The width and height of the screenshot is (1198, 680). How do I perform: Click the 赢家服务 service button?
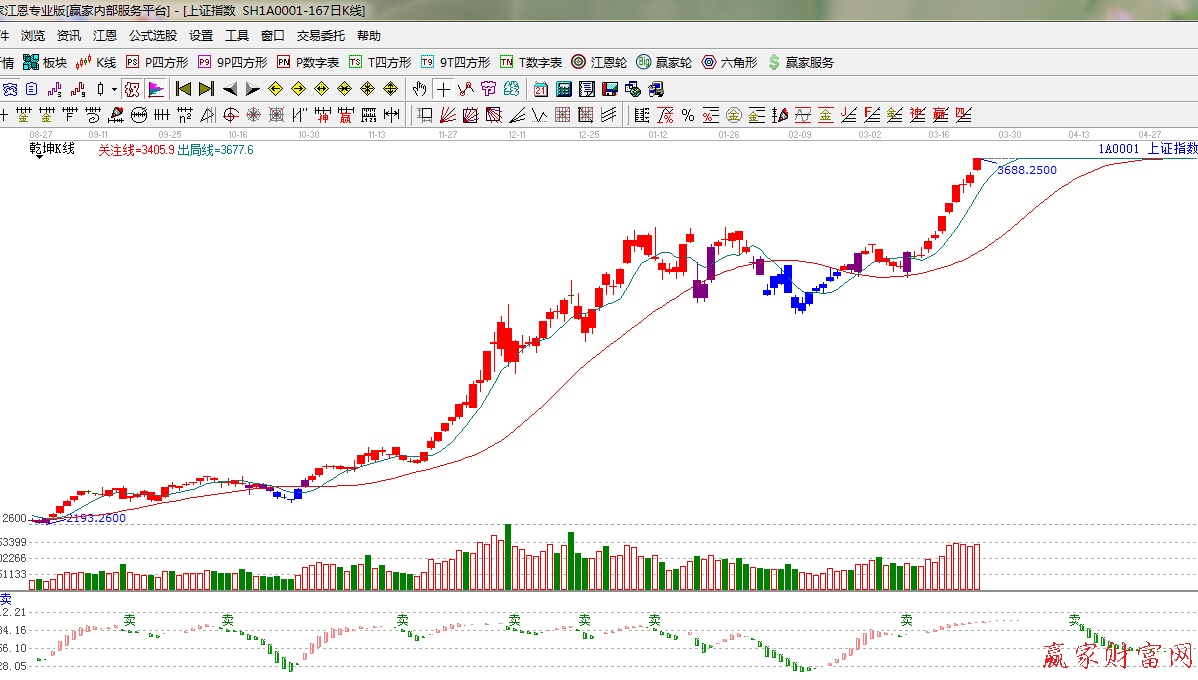(x=800, y=62)
